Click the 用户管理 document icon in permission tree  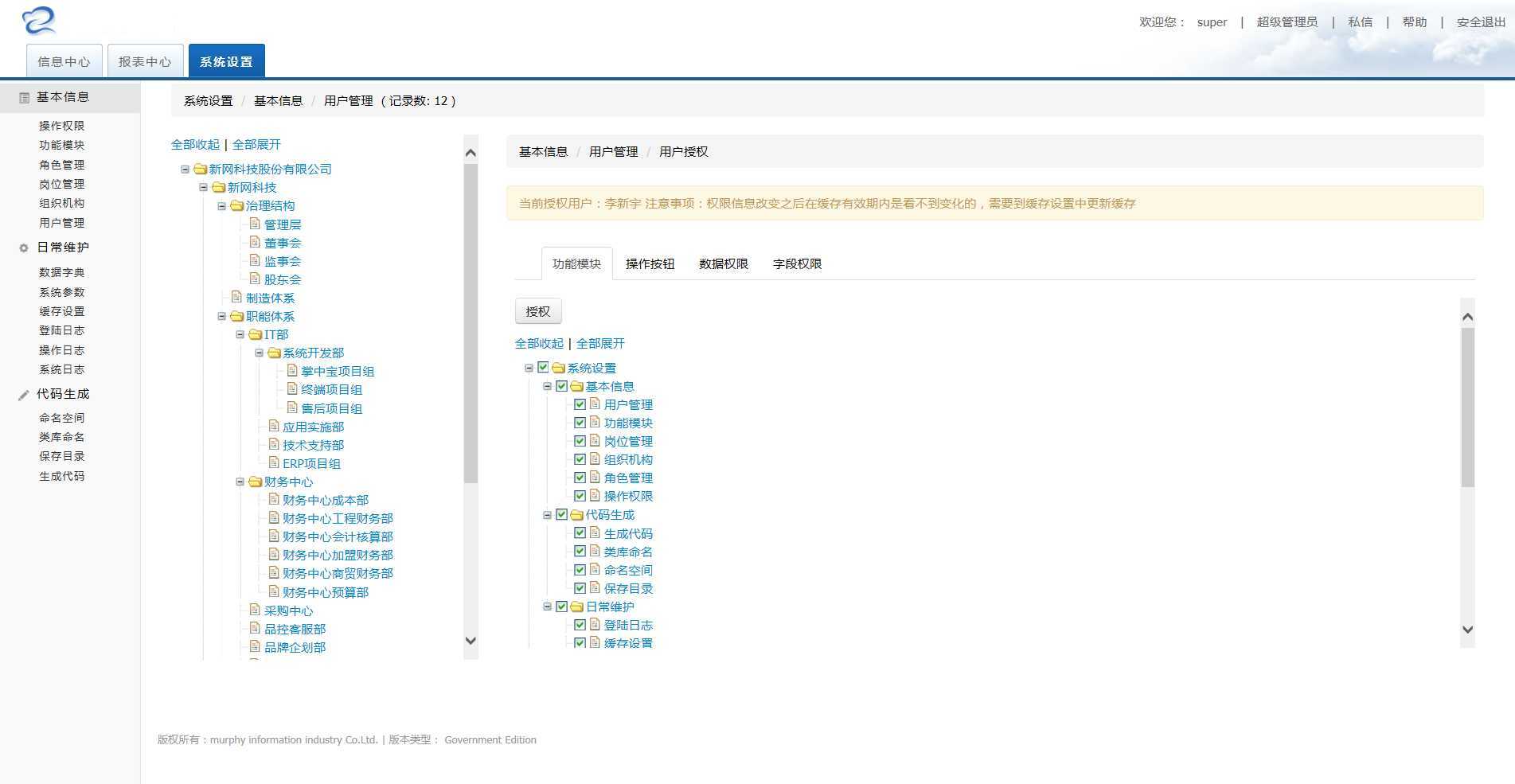pos(595,404)
